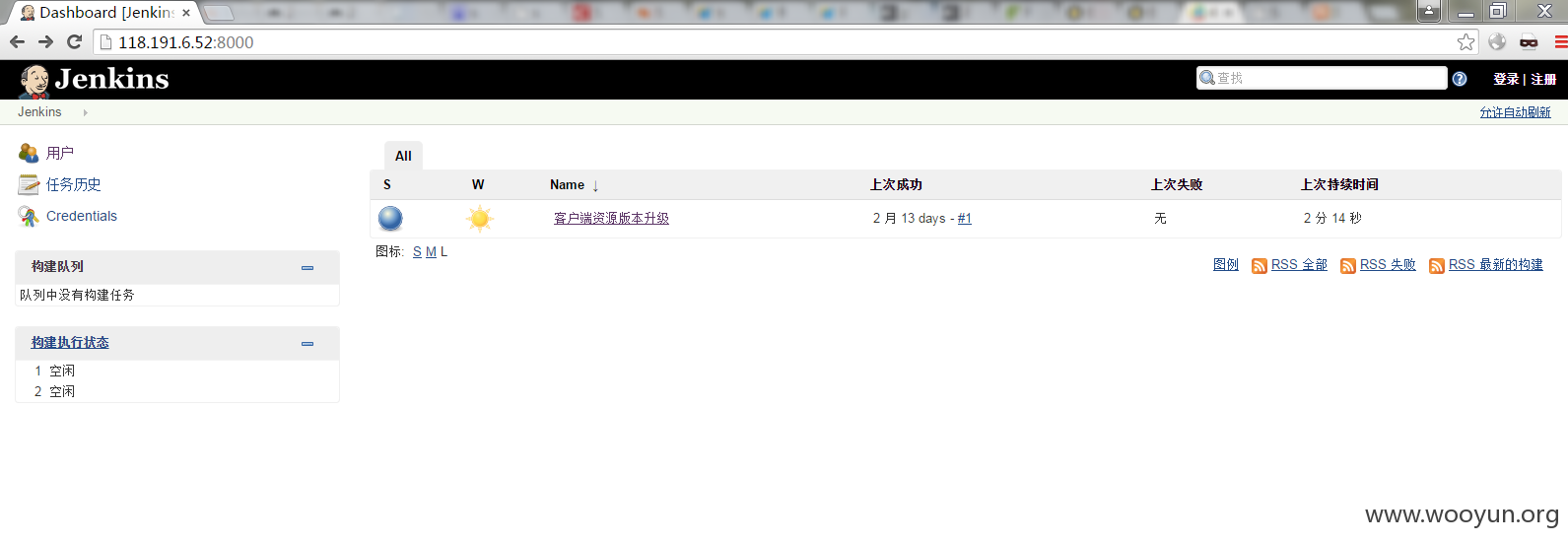Open RSS 最新的构建 link
This screenshot has height=543, width=1568.
(x=1496, y=265)
